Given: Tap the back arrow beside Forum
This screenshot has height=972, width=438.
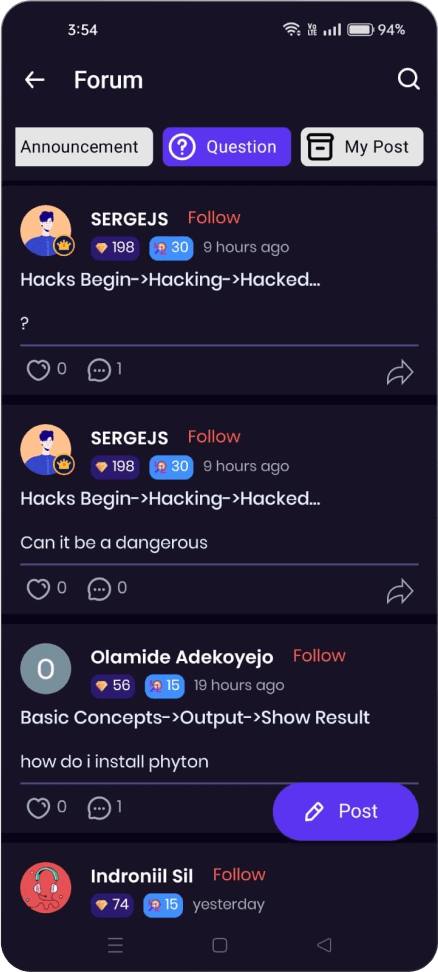Looking at the screenshot, I should [x=35, y=80].
